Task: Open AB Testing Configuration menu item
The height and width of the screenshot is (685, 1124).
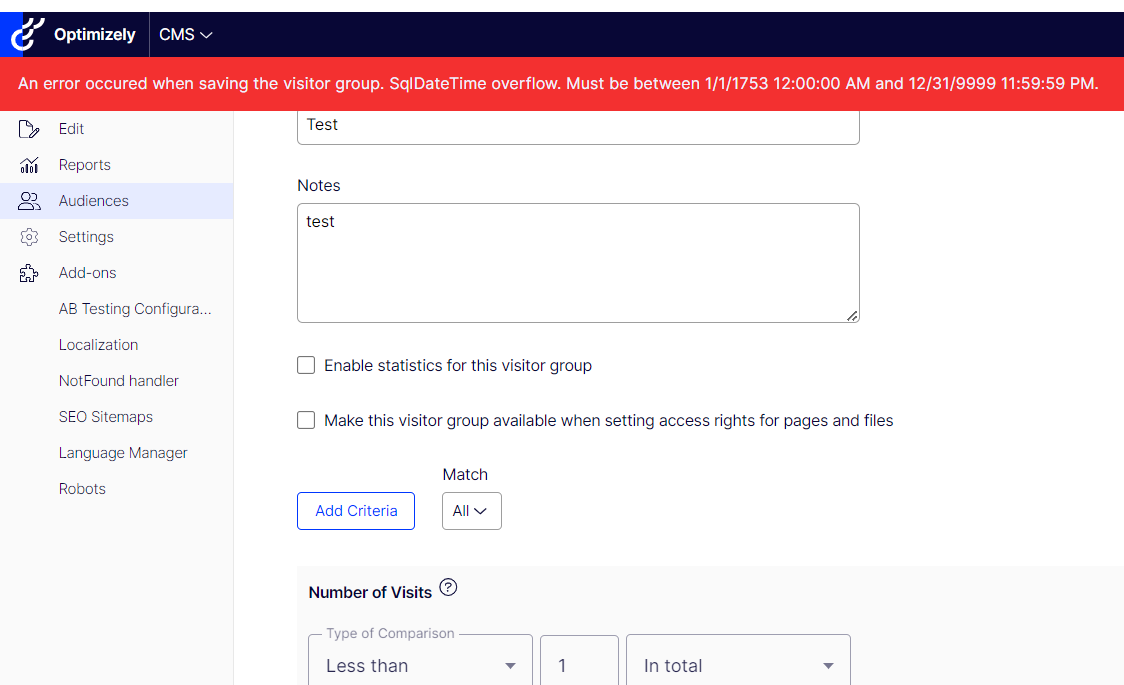Action: click(135, 309)
